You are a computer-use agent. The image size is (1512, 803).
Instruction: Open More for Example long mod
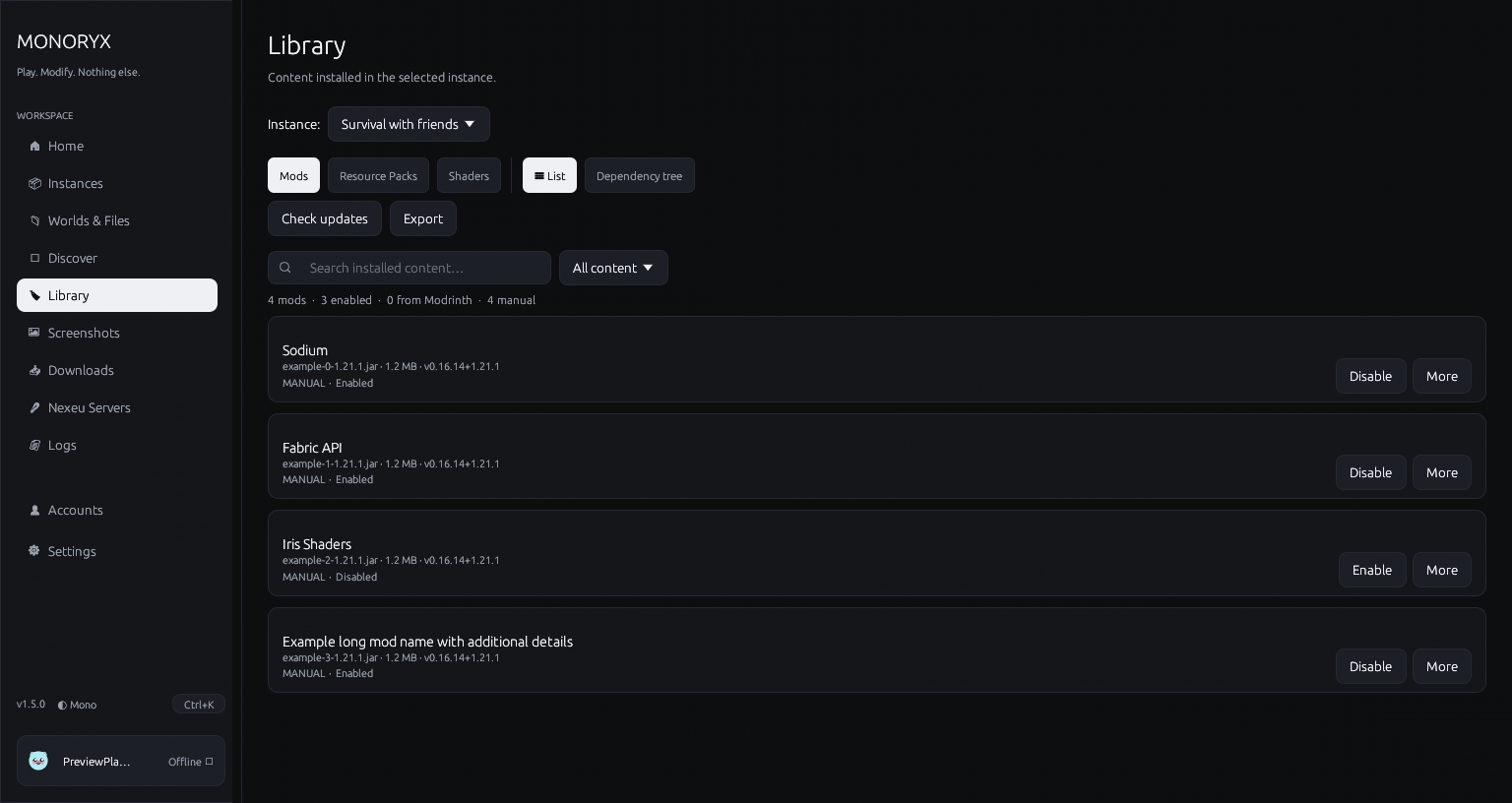point(1442,666)
